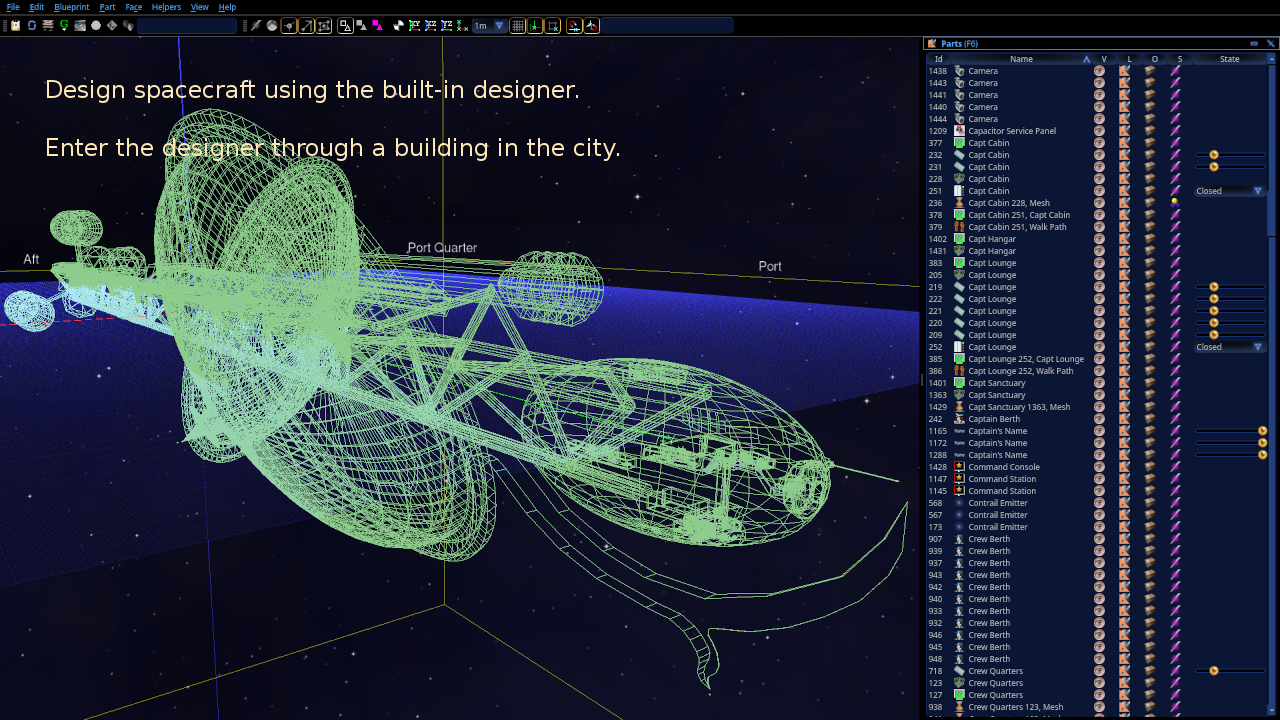Open Closed state dropdown for Capt Cabin 251
Viewport: 1280px width, 720px height.
pos(1257,191)
